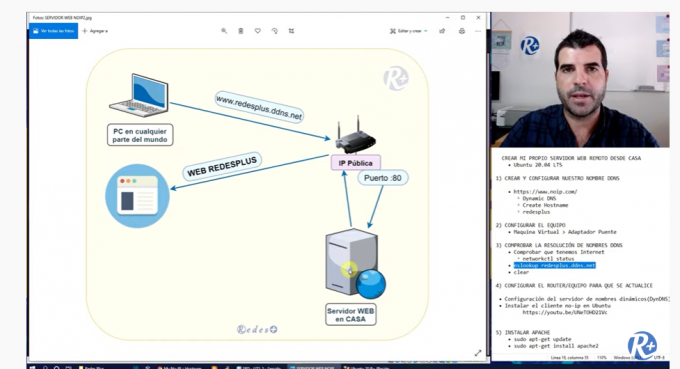Viewport: 680px width, 369px height.
Task: Click the 'Línea 19, columna 35' status entry
Action: pos(569,358)
